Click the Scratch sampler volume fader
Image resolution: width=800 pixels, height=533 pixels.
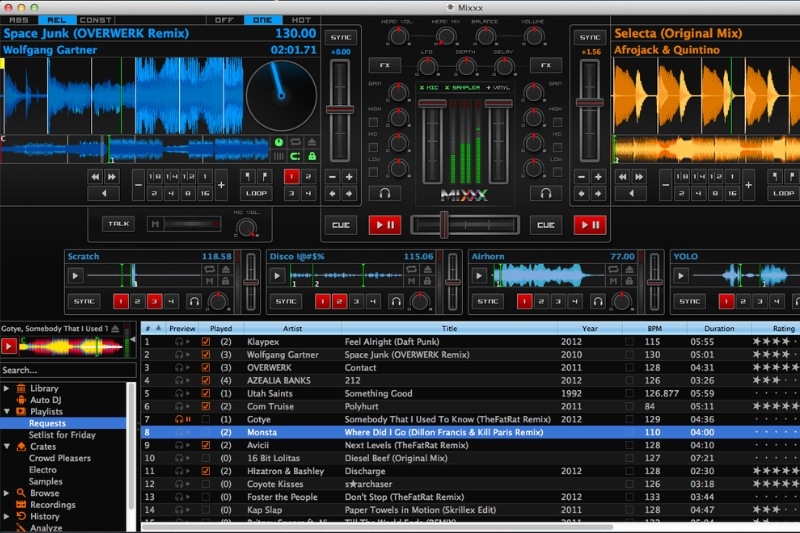tap(251, 282)
